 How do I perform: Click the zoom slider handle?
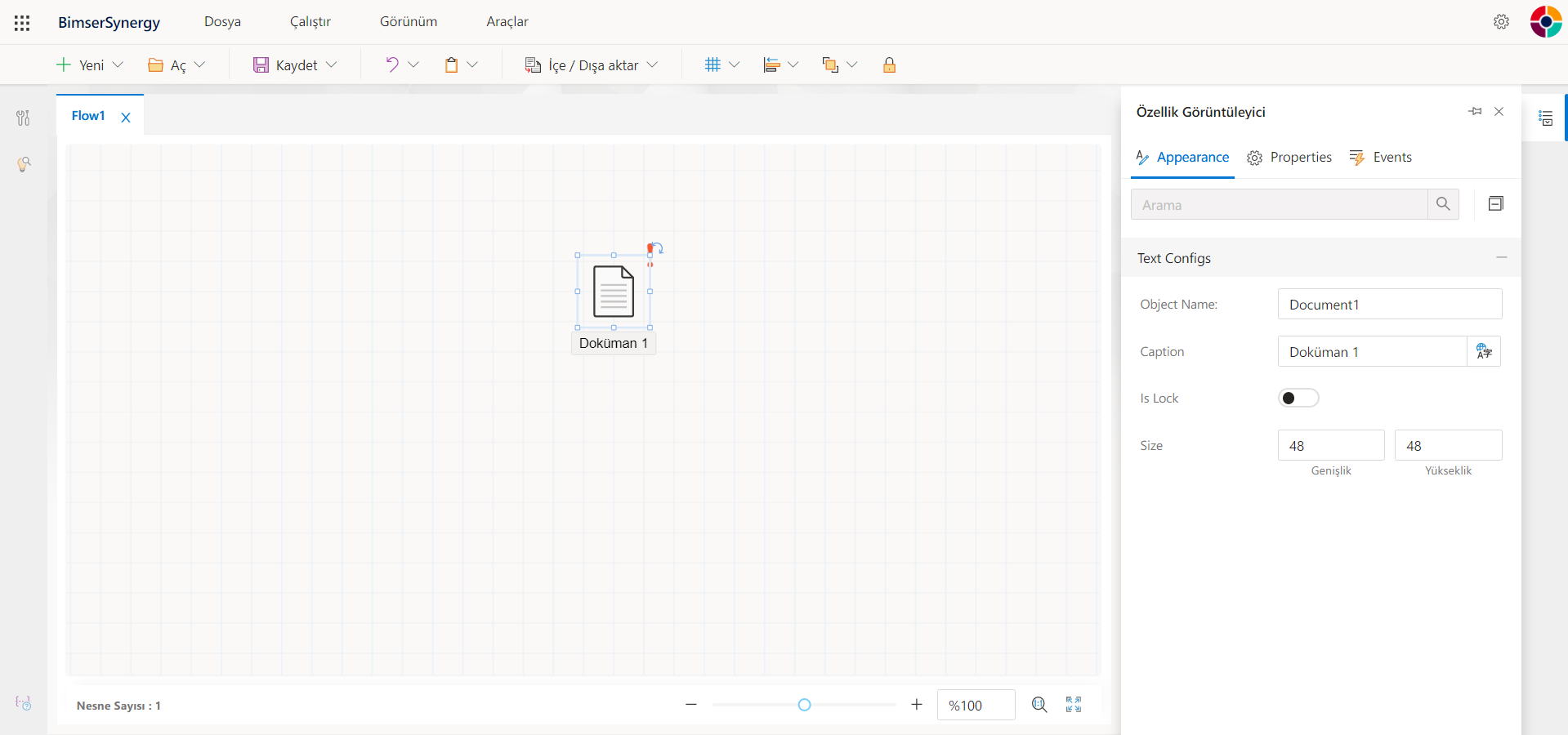pyautogui.click(x=804, y=705)
